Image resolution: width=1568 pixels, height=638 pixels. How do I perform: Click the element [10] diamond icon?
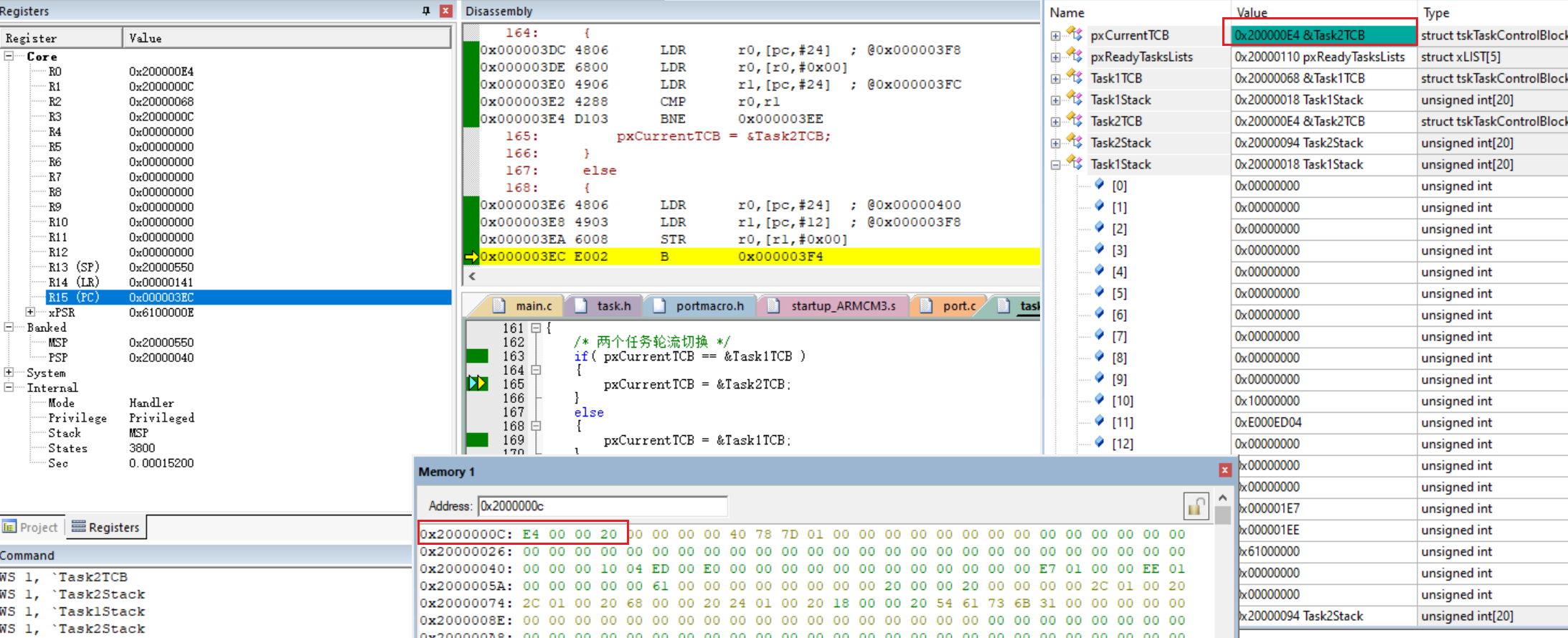[1099, 400]
